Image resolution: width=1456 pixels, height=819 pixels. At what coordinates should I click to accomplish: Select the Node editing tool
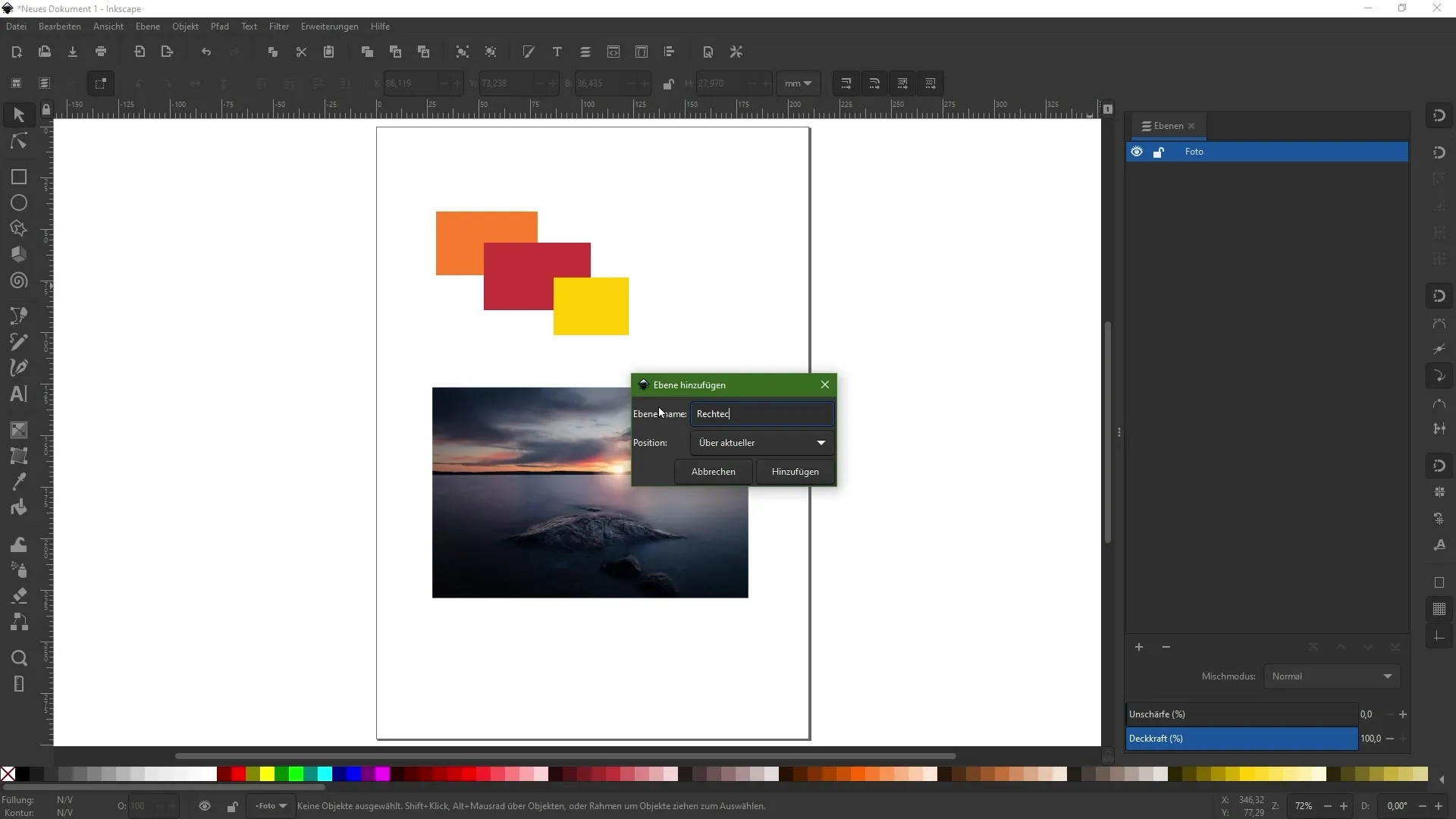[x=18, y=140]
